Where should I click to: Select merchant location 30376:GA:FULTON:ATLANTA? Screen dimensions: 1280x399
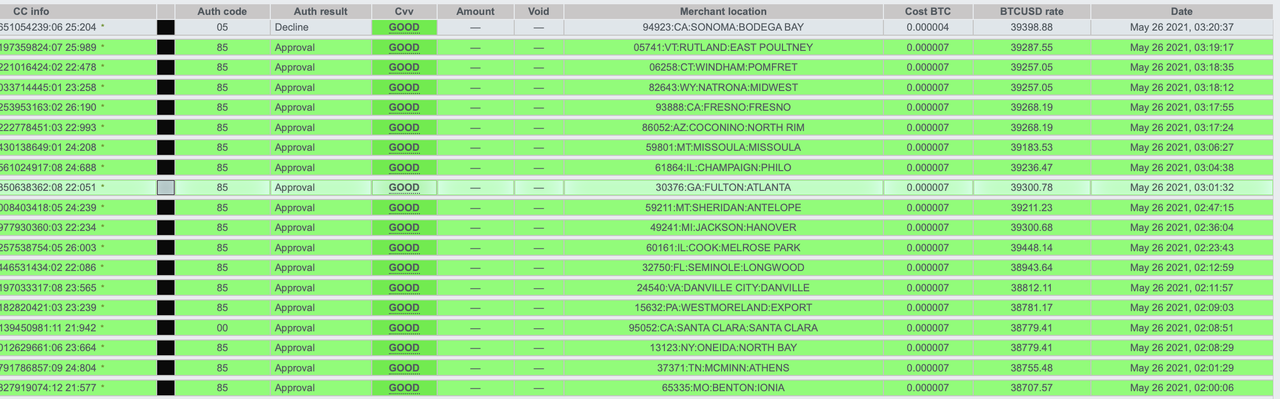coord(723,187)
